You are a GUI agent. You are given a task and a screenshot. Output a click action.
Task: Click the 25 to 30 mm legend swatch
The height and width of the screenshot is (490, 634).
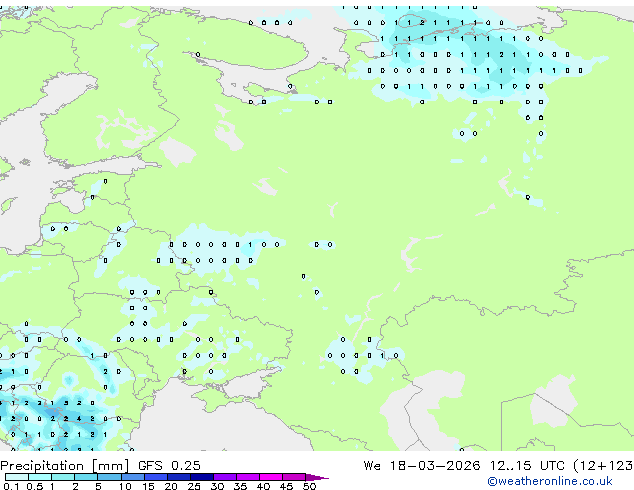click(x=202, y=477)
